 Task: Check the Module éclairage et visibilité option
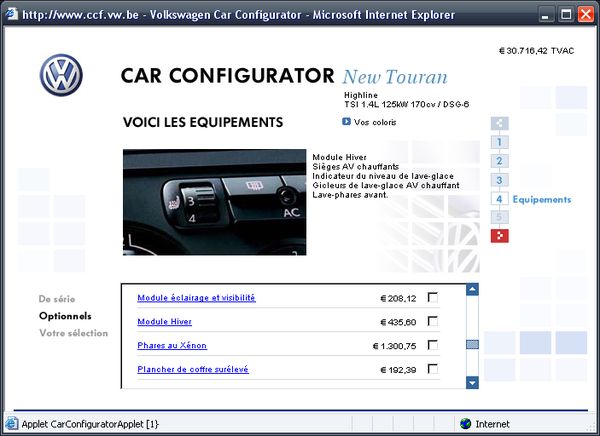pyautogui.click(x=433, y=297)
